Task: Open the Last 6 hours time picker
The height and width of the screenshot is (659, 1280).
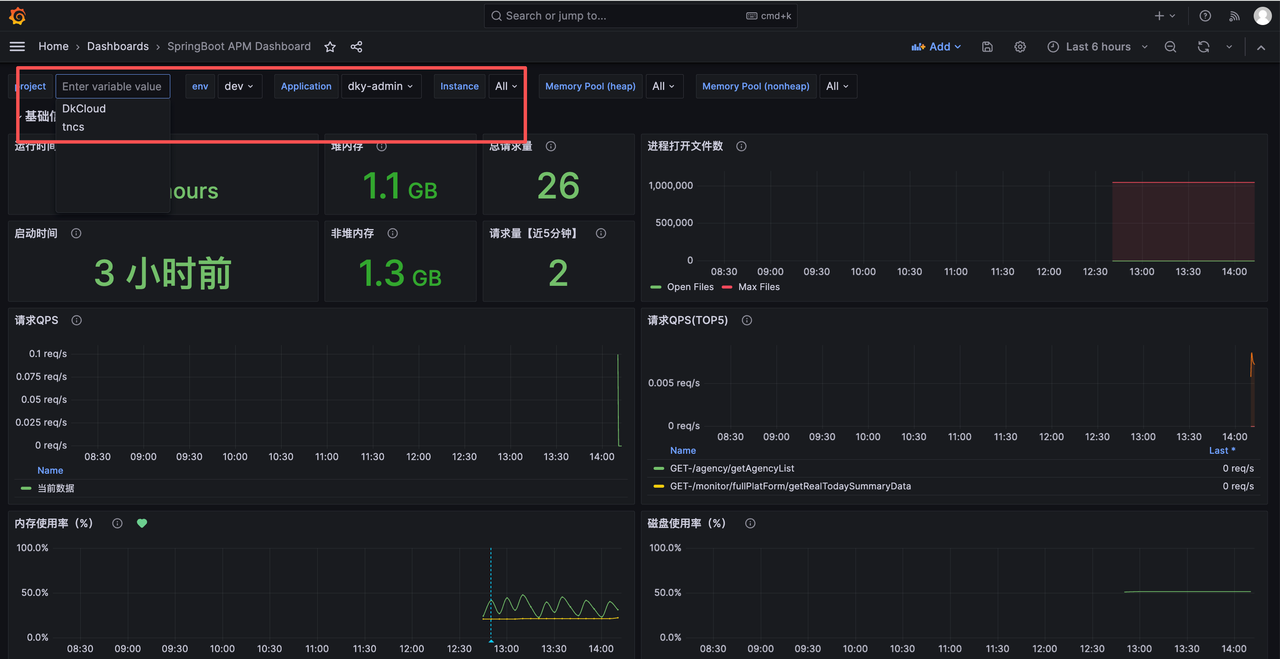Action: pos(1097,47)
